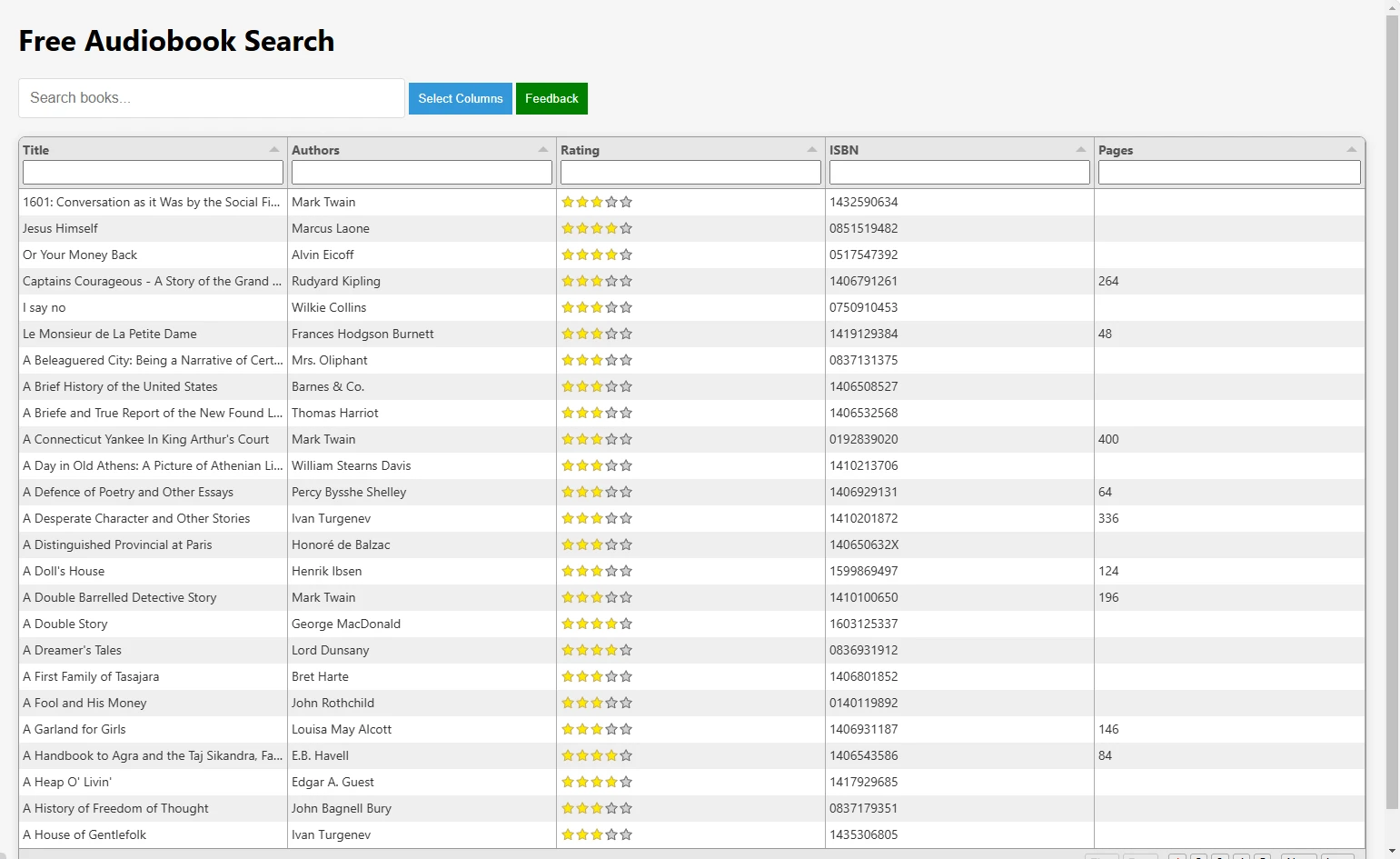The image size is (1400, 859).
Task: Focus the Search books field
Action: (211, 98)
